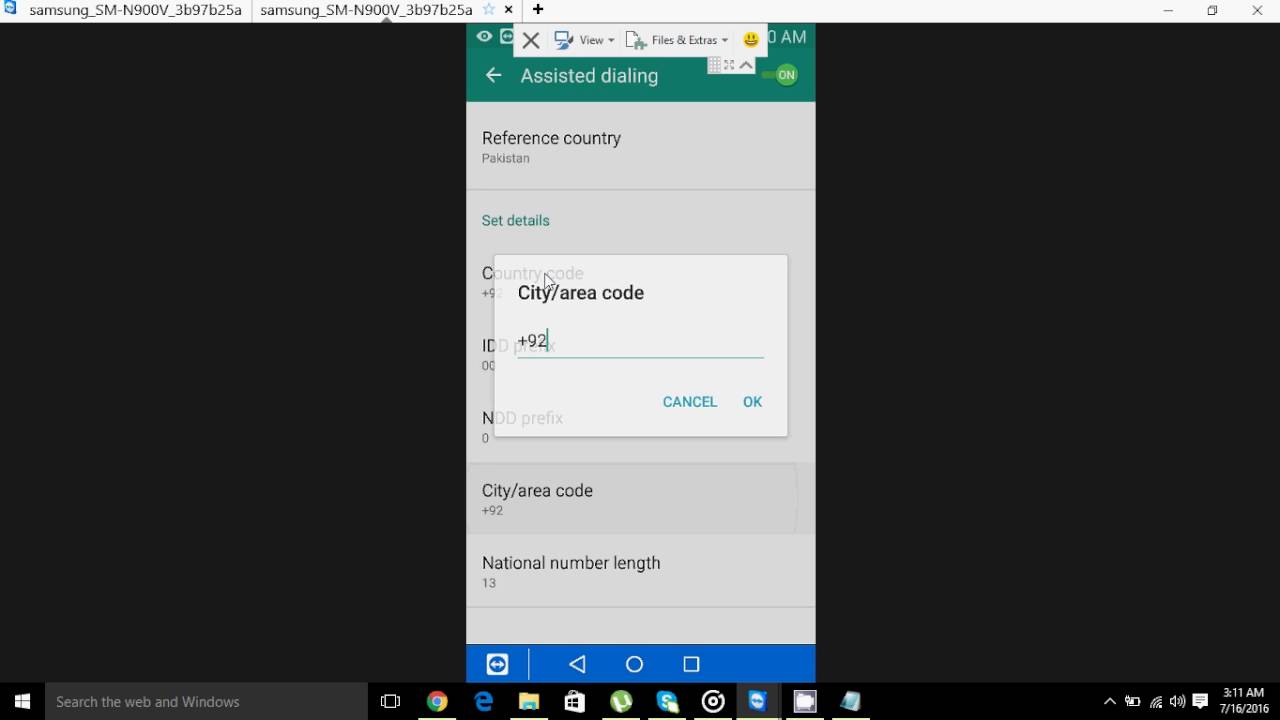1280x720 pixels.
Task: Click into the City/area code input field
Action: [x=640, y=341]
